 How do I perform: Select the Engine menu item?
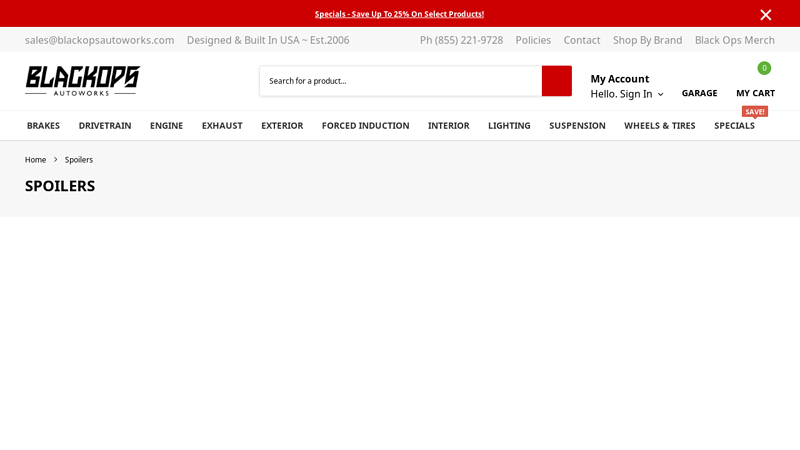click(166, 126)
